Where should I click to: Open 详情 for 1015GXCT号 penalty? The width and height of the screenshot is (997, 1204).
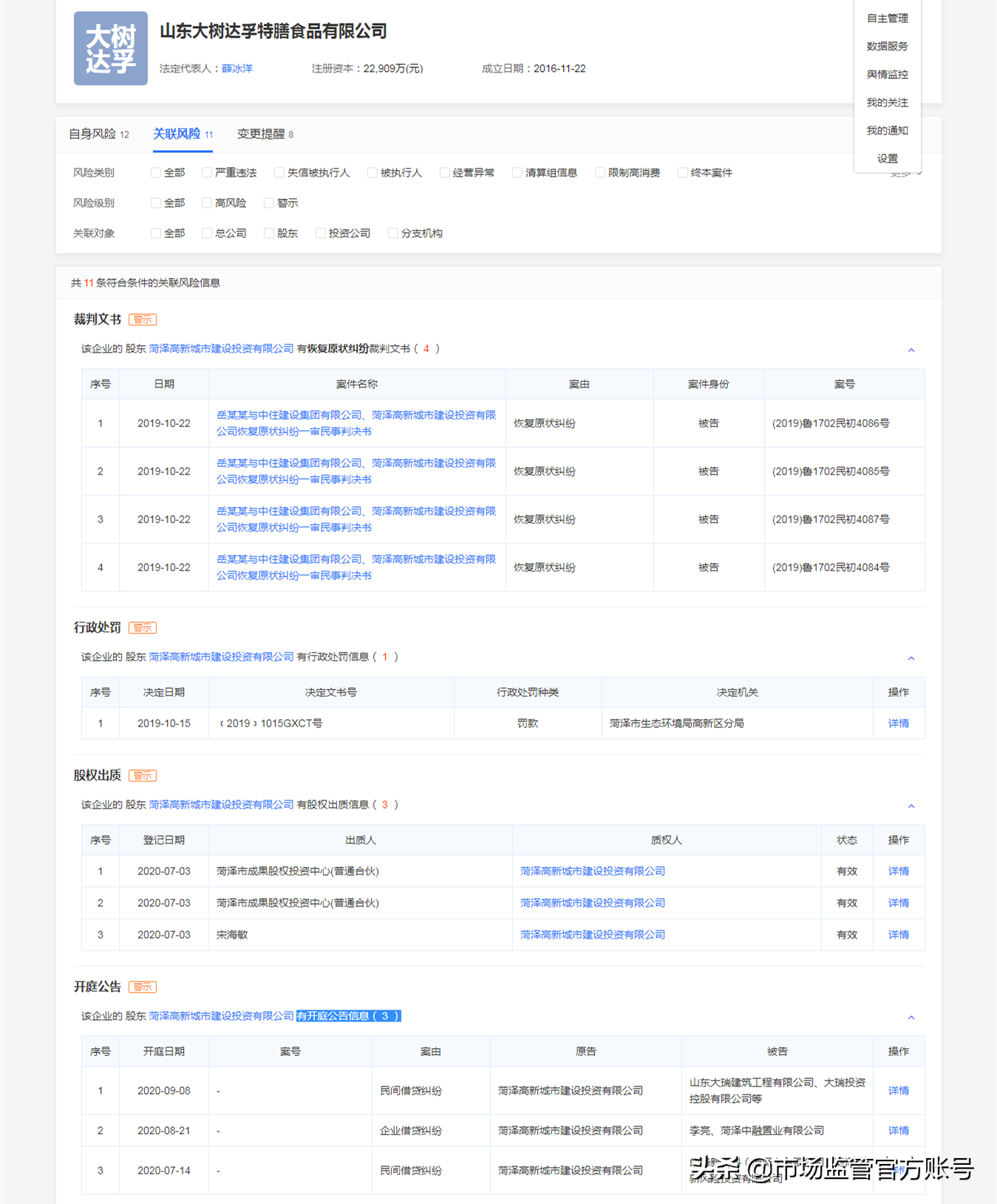tap(898, 724)
